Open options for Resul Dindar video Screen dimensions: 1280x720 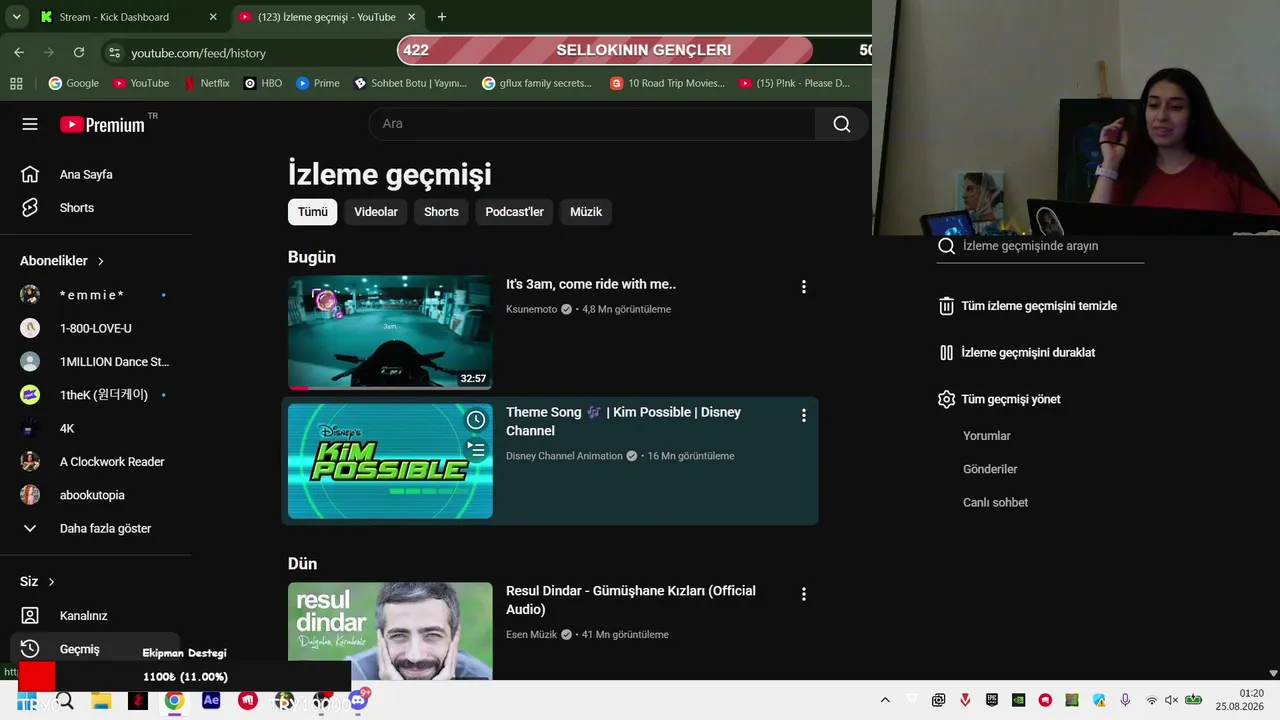pyautogui.click(x=803, y=594)
